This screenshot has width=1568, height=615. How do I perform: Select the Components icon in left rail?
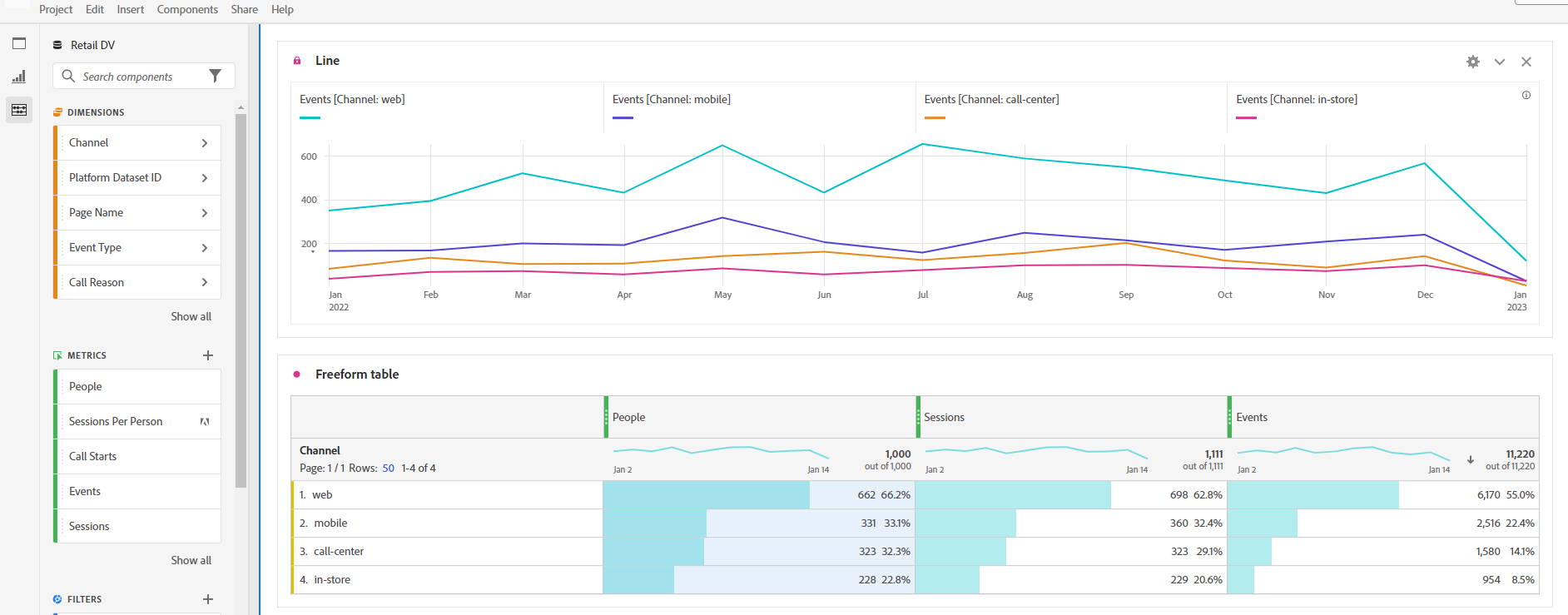(19, 110)
